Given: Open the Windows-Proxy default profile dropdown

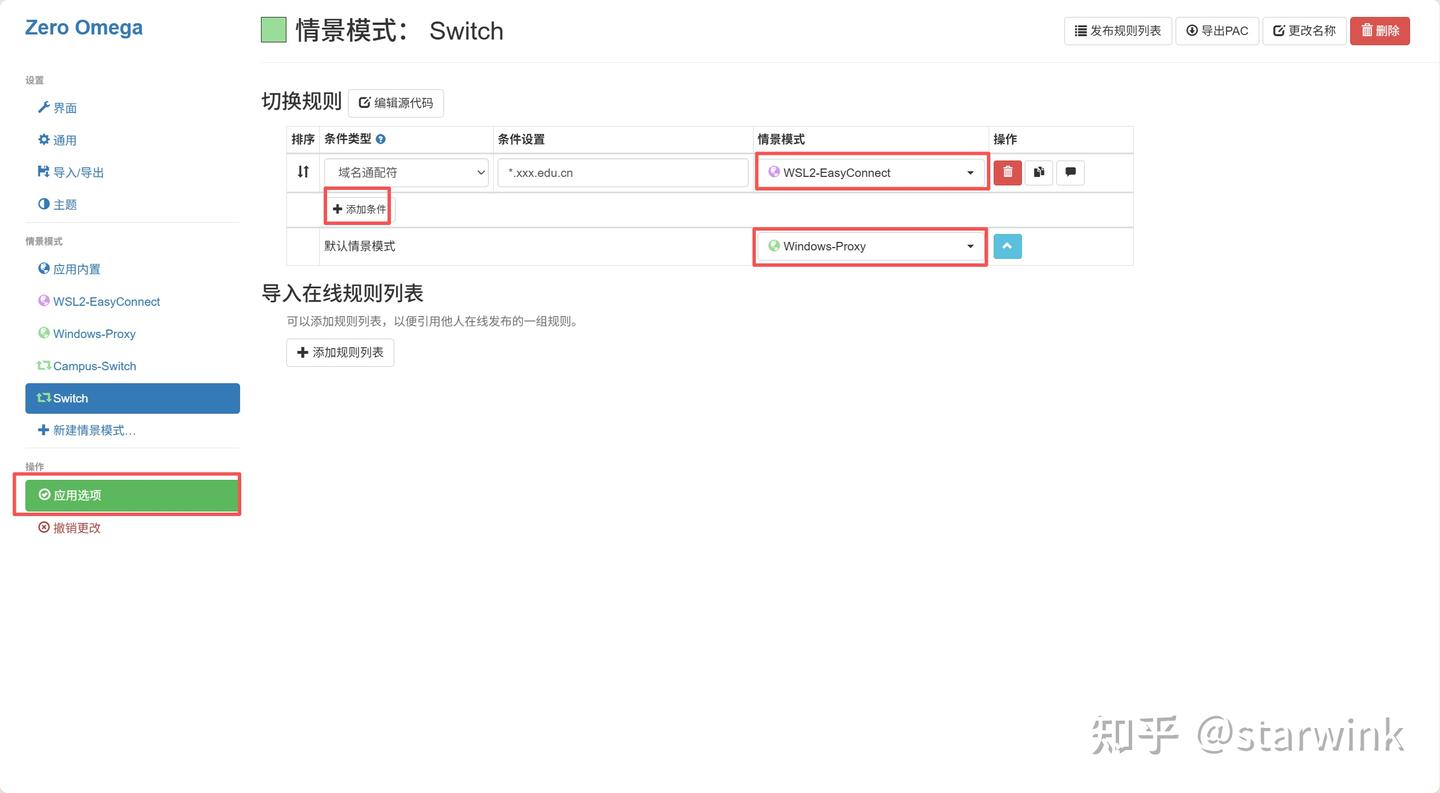Looking at the screenshot, I should [x=871, y=246].
